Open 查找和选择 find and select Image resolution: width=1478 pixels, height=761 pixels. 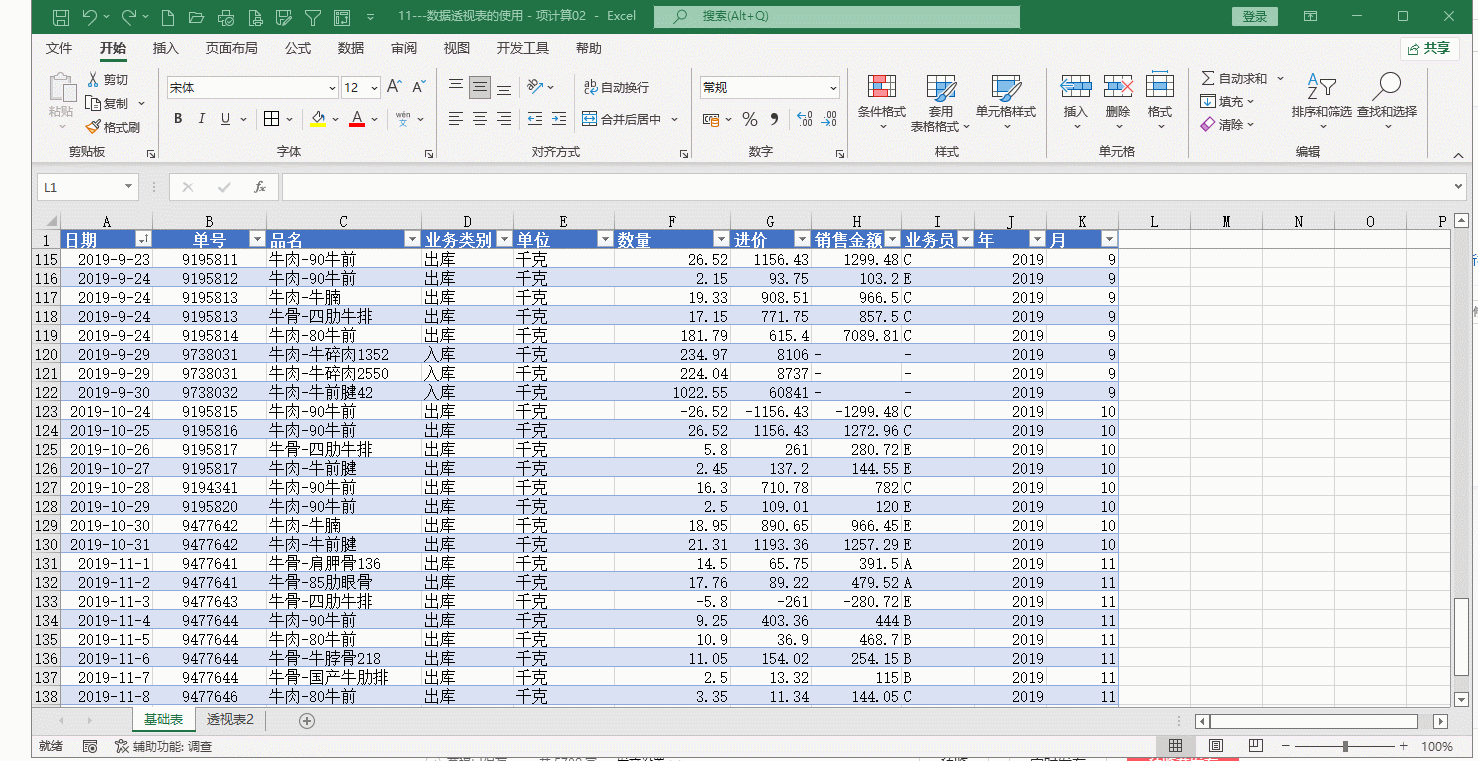point(1387,102)
